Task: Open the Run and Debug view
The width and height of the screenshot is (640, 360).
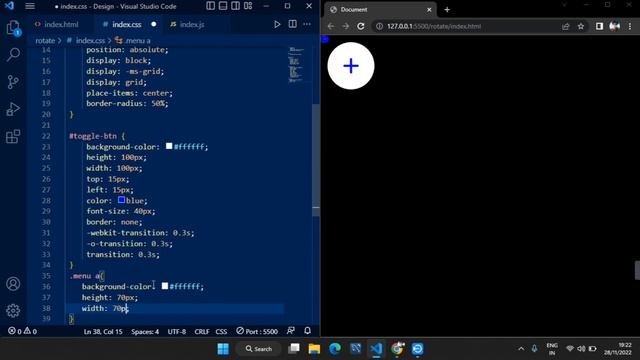Action: [13, 109]
